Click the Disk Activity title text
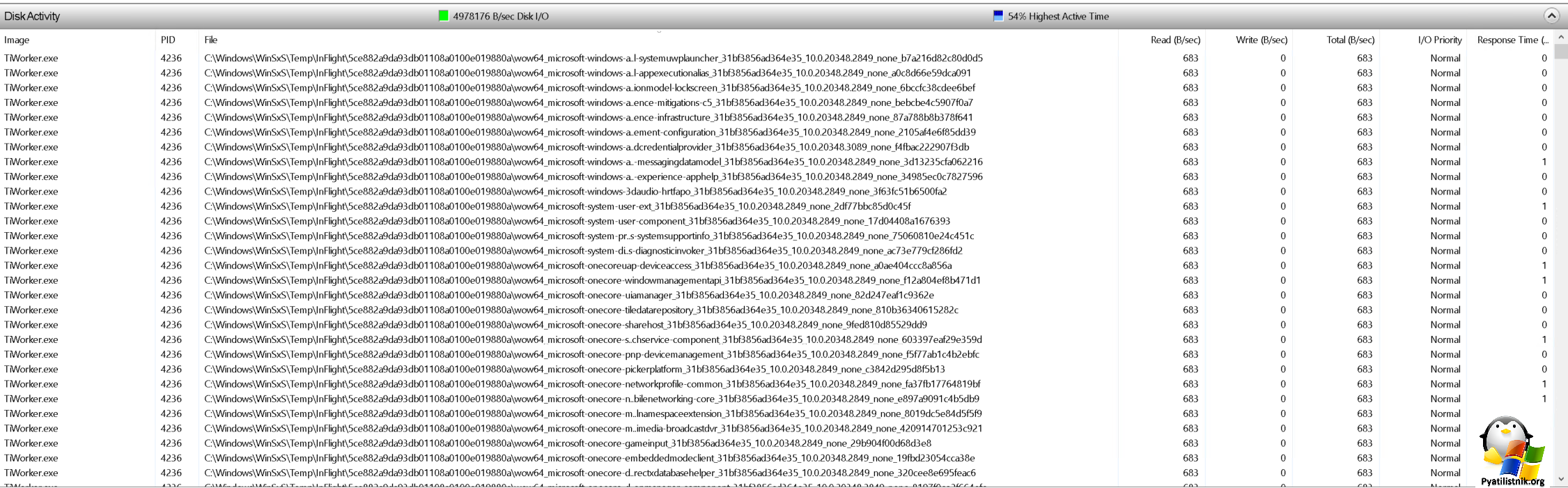The height and width of the screenshot is (488, 1568). [32, 16]
